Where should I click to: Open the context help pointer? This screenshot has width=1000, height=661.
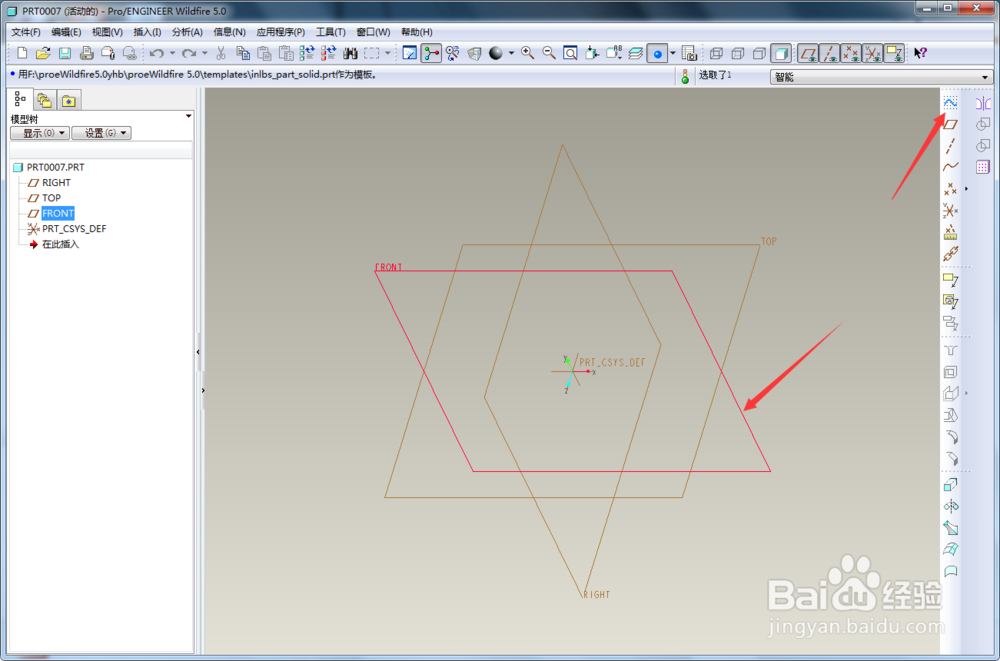coord(920,53)
